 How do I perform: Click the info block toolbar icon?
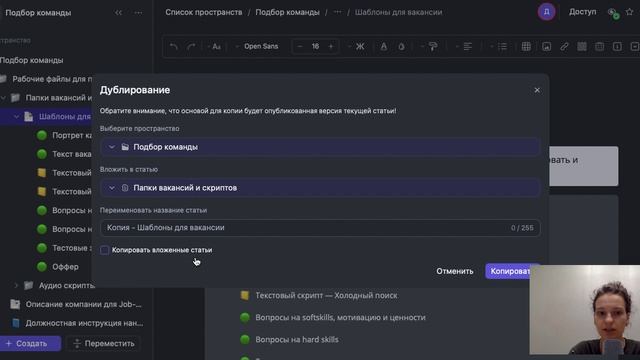tap(617, 47)
